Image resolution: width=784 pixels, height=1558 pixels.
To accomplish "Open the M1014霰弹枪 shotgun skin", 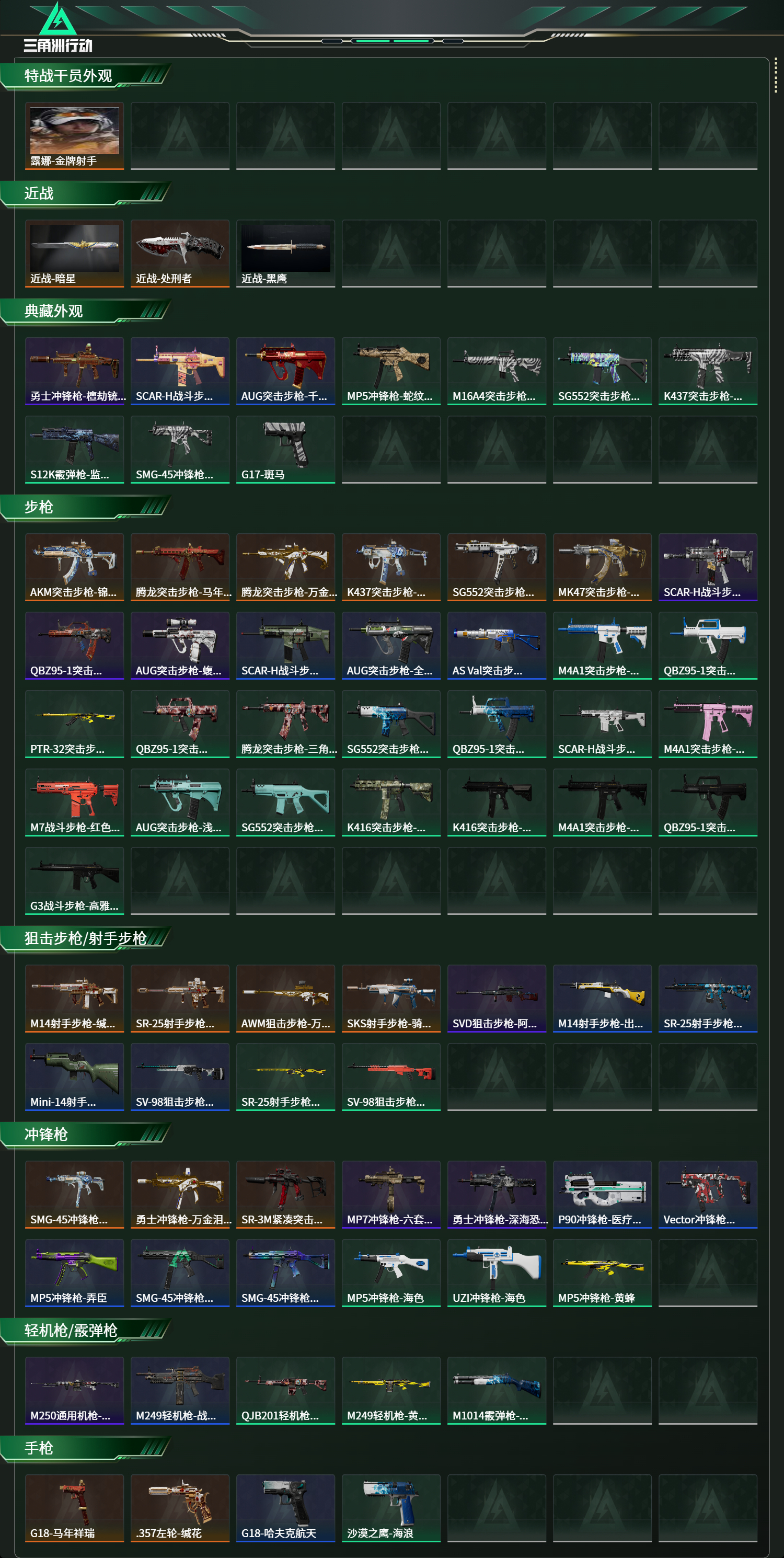I will tap(497, 1391).
